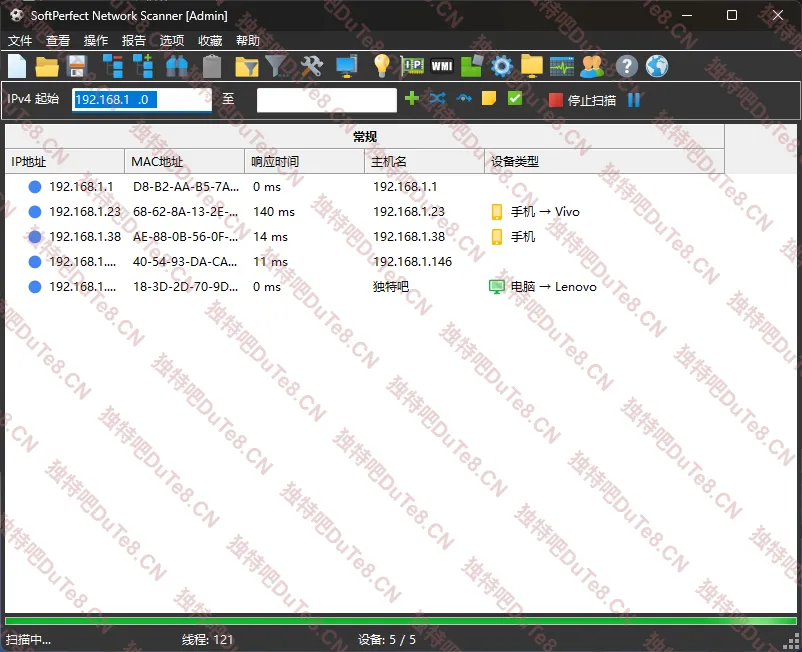Viewport: 802px width, 652px height.
Task: Click the folder with filter funnel icon
Action: pos(247,66)
